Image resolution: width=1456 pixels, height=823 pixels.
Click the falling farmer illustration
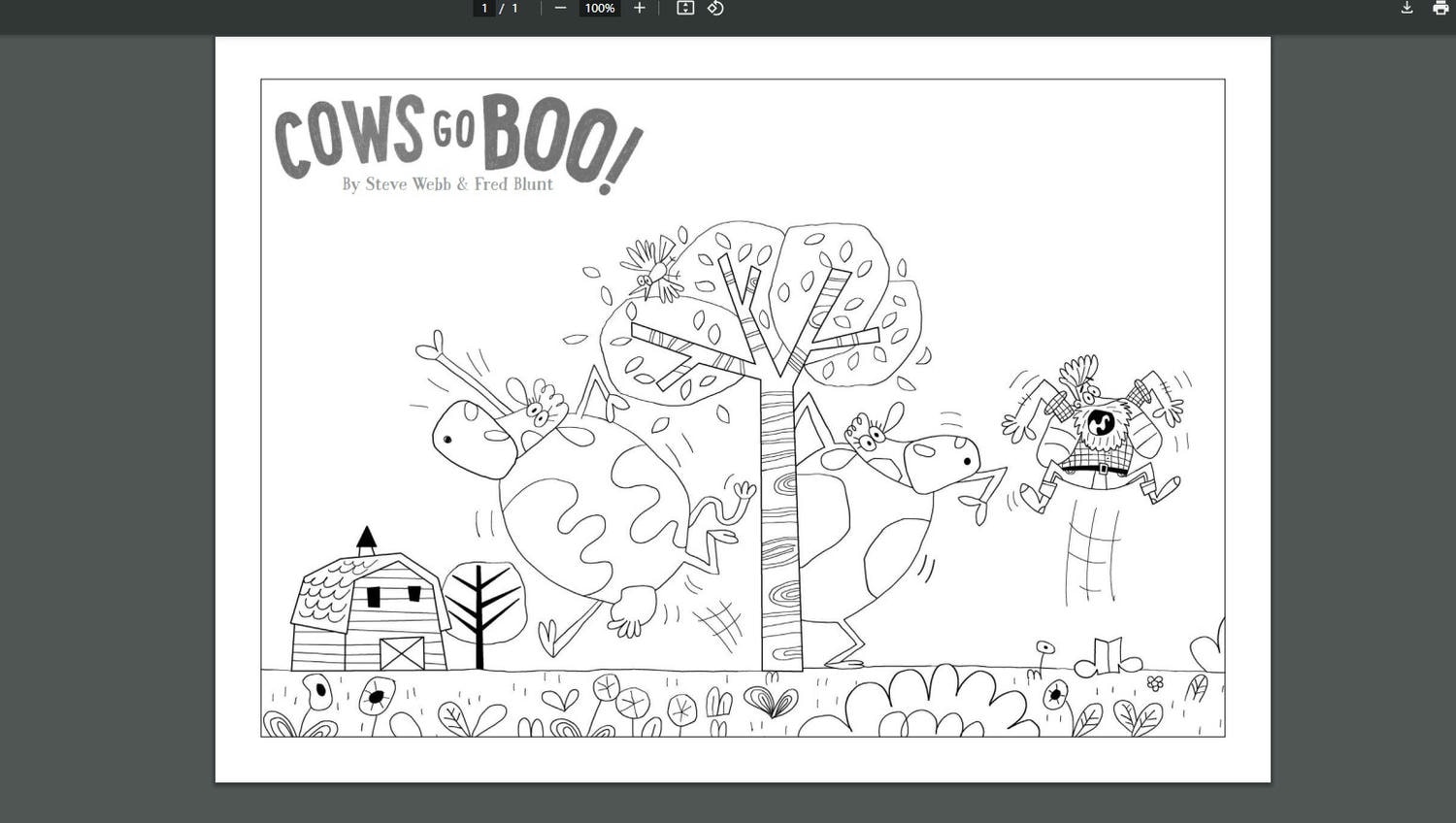(x=1097, y=434)
